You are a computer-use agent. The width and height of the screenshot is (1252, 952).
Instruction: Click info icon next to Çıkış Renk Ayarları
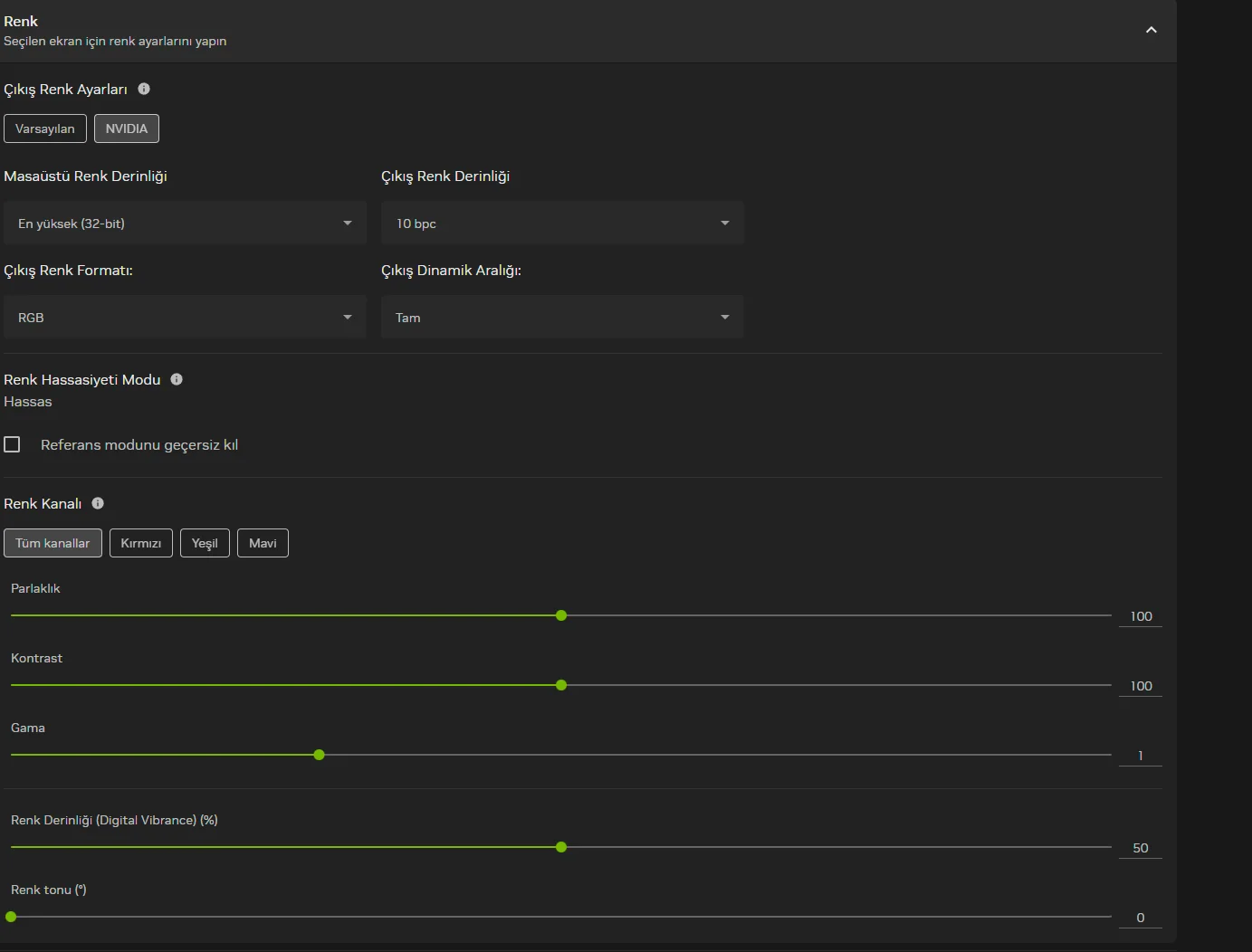point(144,89)
